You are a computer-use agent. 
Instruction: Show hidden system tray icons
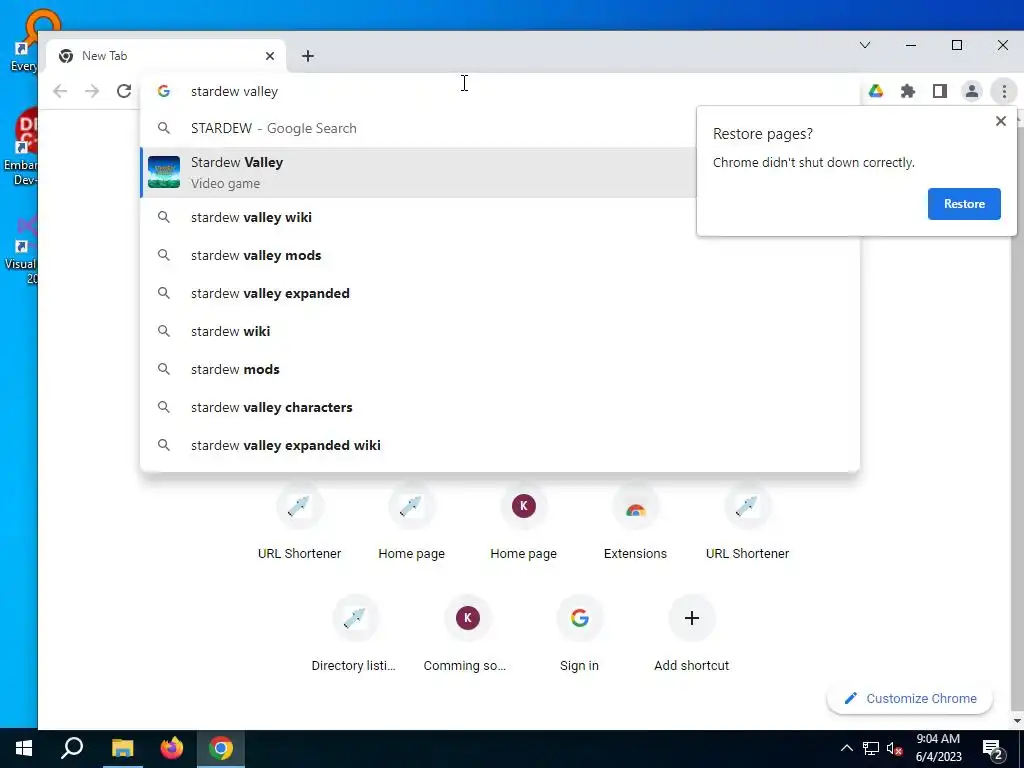pos(846,748)
